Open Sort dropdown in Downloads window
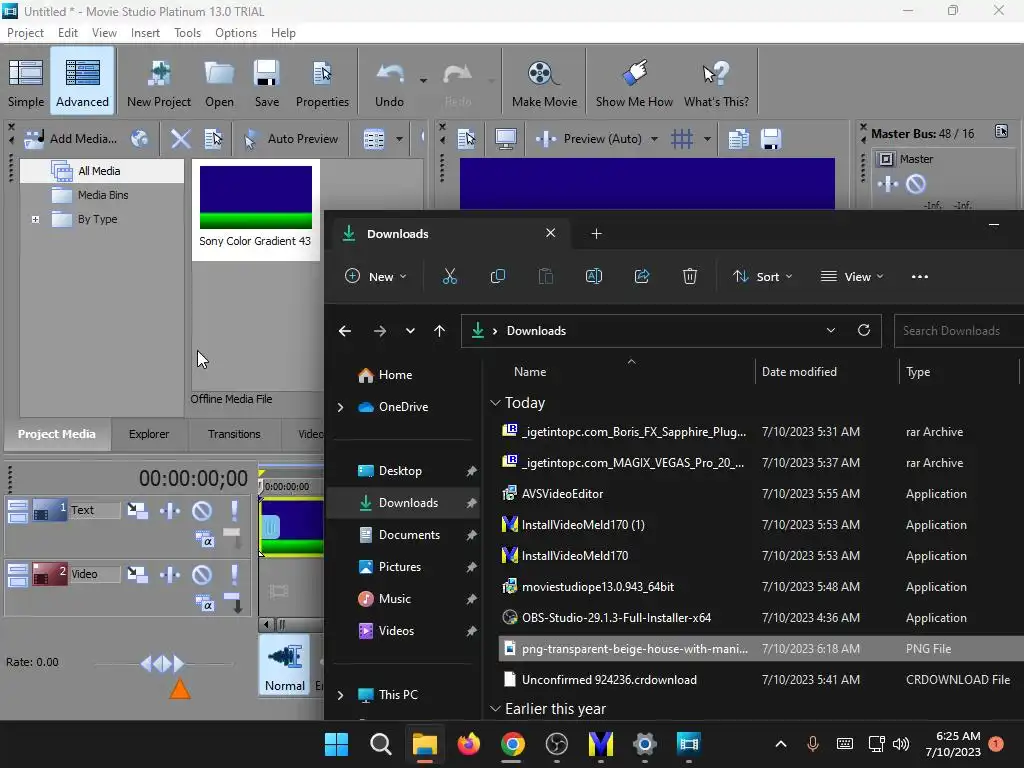Viewport: 1024px width, 768px height. coord(762,276)
